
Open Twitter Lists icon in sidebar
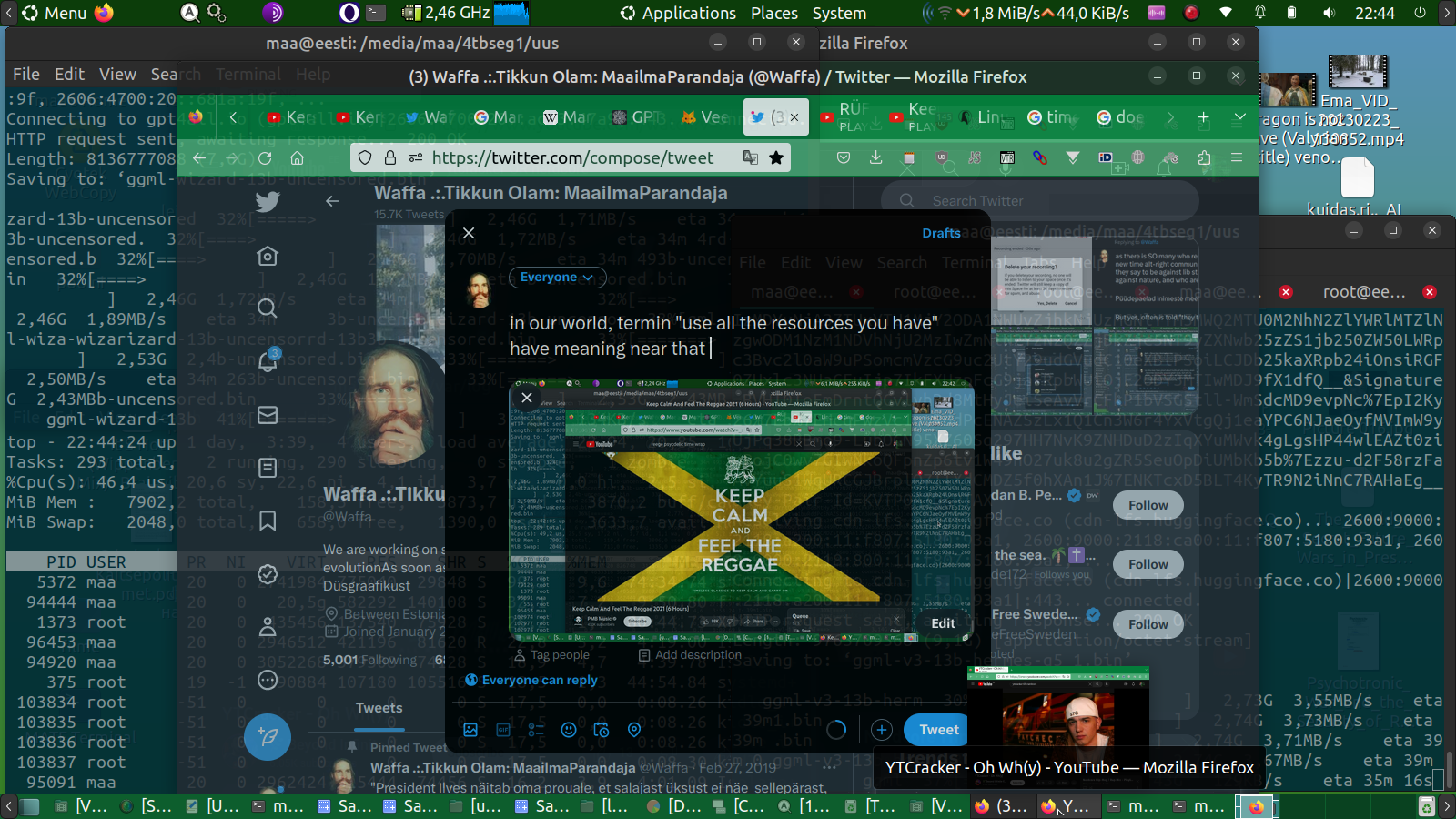click(x=268, y=468)
